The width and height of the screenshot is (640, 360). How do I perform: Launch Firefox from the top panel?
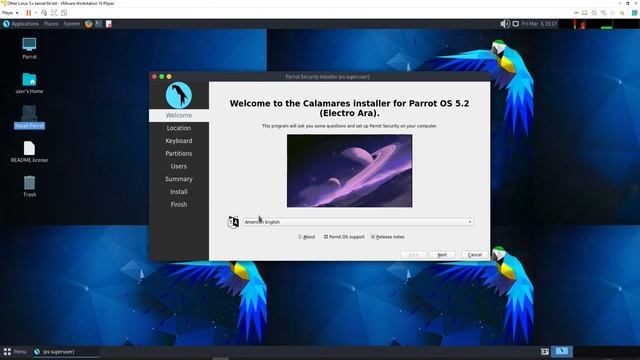(x=89, y=24)
